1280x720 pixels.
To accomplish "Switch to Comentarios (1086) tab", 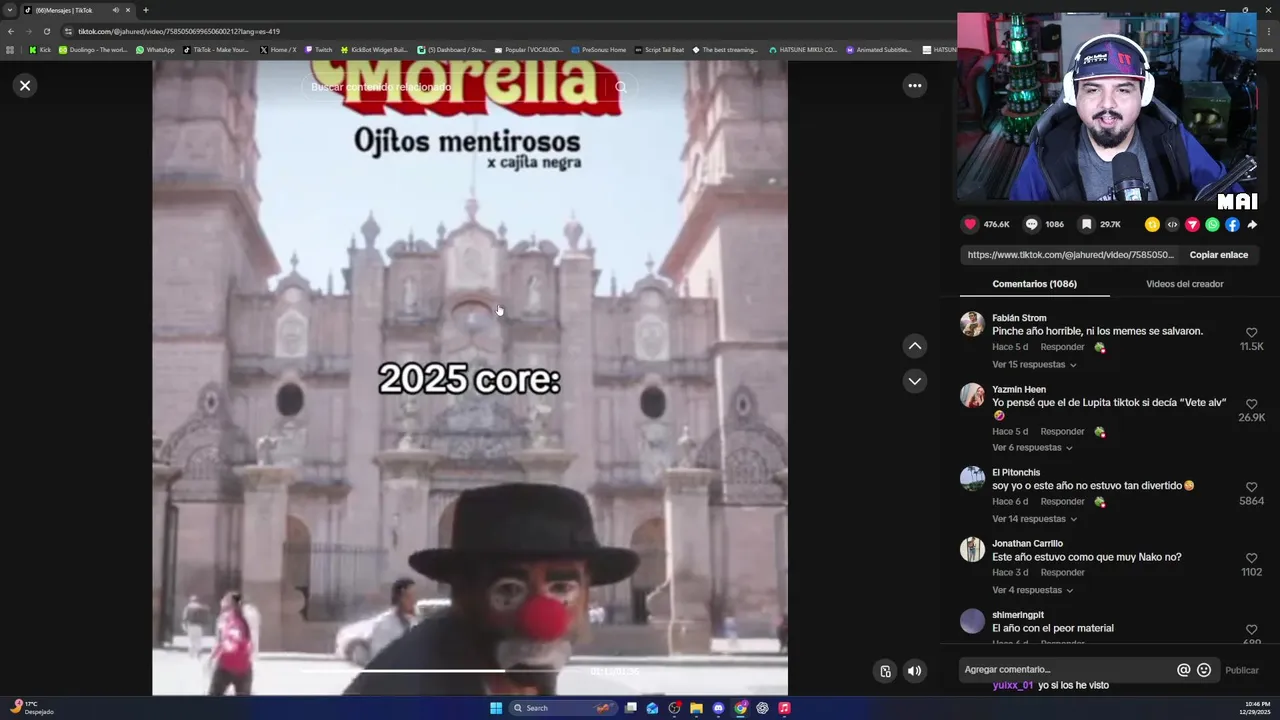I will tap(1034, 284).
